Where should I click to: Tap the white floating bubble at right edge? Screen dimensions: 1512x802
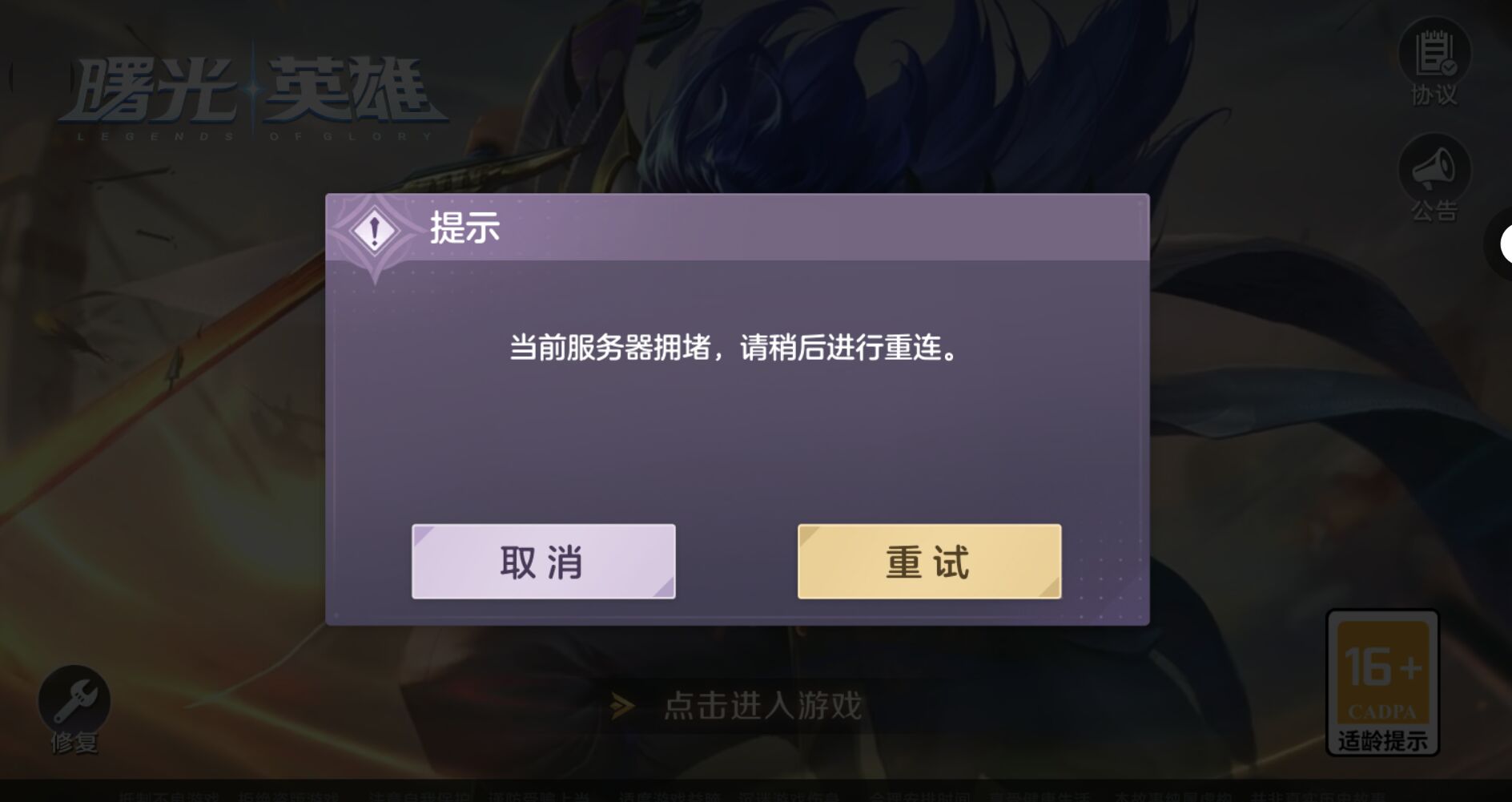pos(1506,244)
